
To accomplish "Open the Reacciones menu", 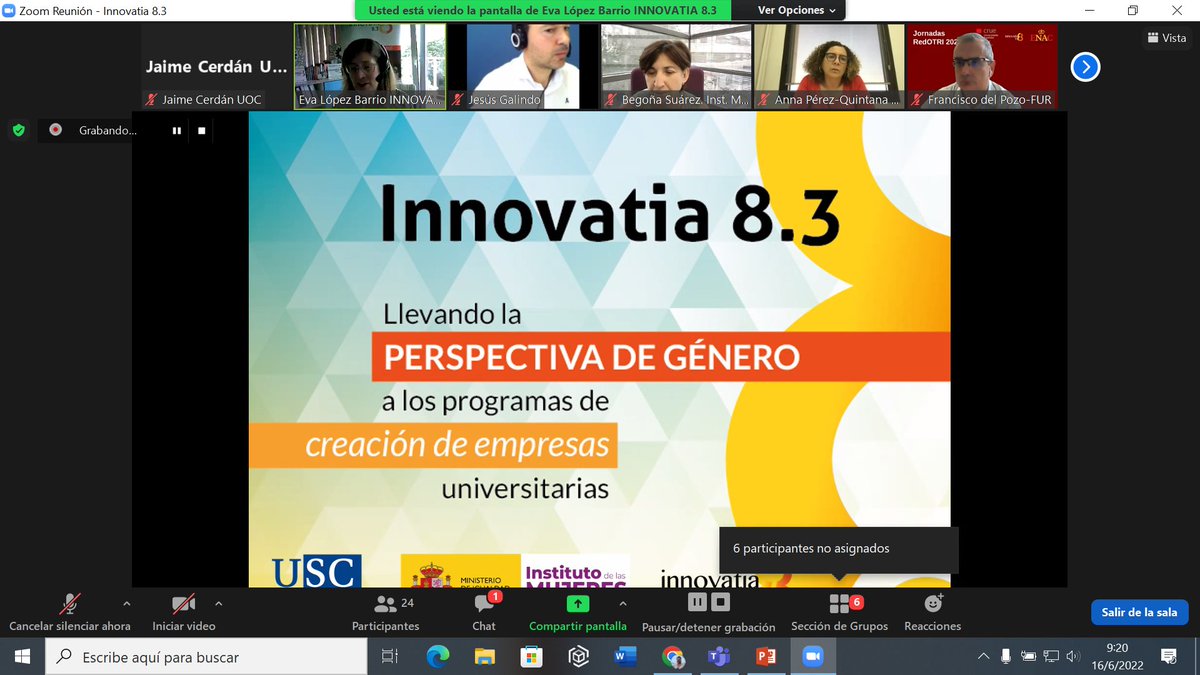I will tap(932, 612).
